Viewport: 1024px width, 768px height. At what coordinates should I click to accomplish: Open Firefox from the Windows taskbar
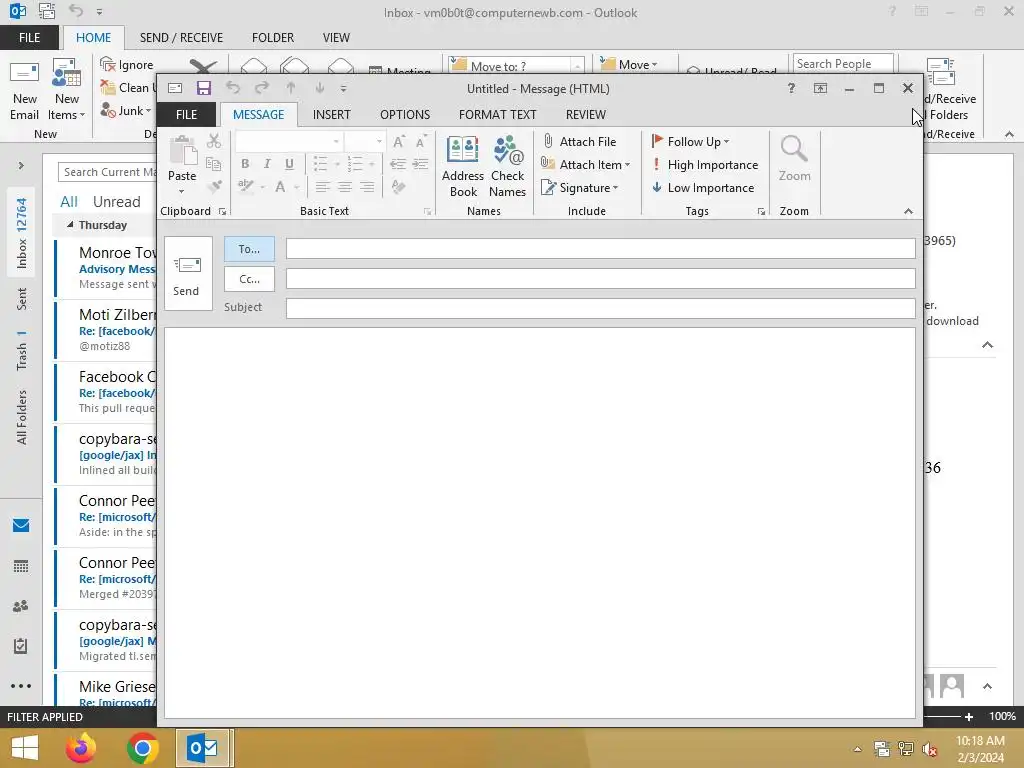81,748
